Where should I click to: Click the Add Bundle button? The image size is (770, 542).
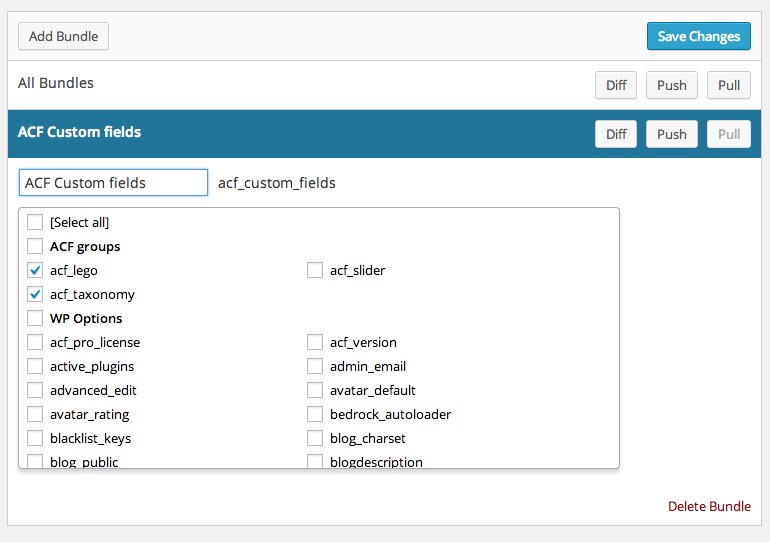pyautogui.click(x=63, y=36)
